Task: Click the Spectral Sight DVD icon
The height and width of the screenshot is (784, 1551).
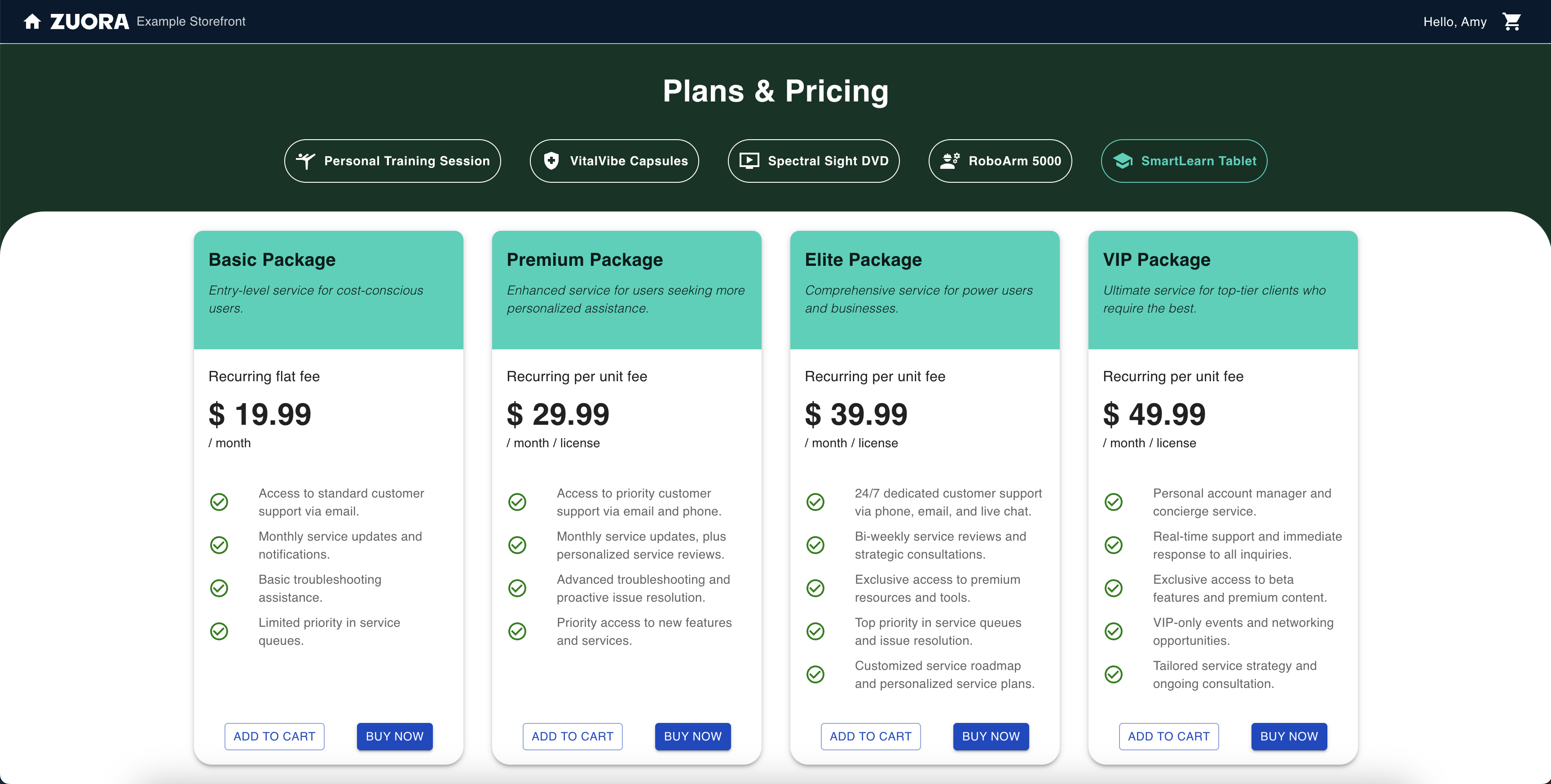Action: [x=750, y=160]
